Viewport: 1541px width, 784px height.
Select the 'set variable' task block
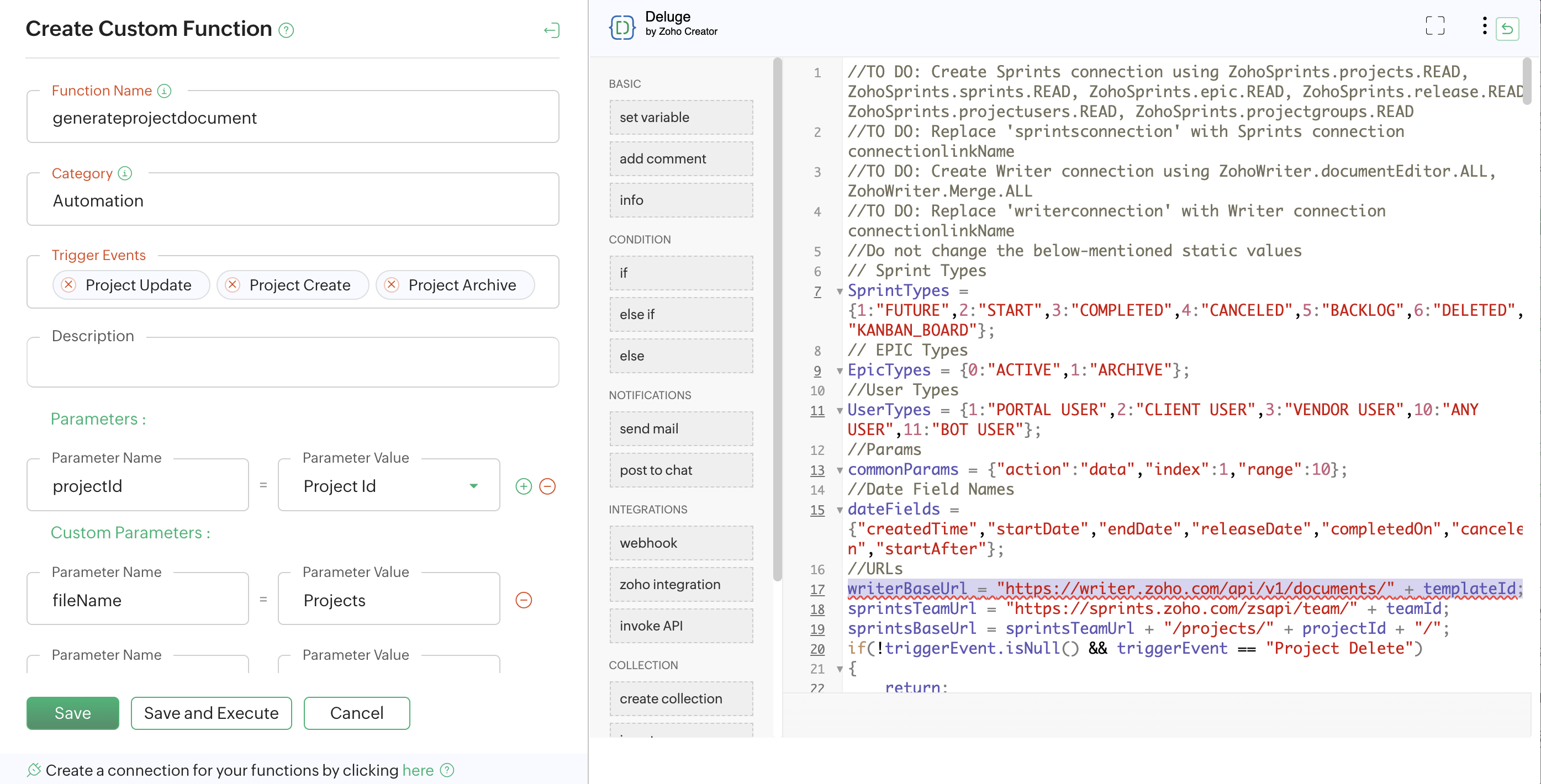pyautogui.click(x=681, y=117)
